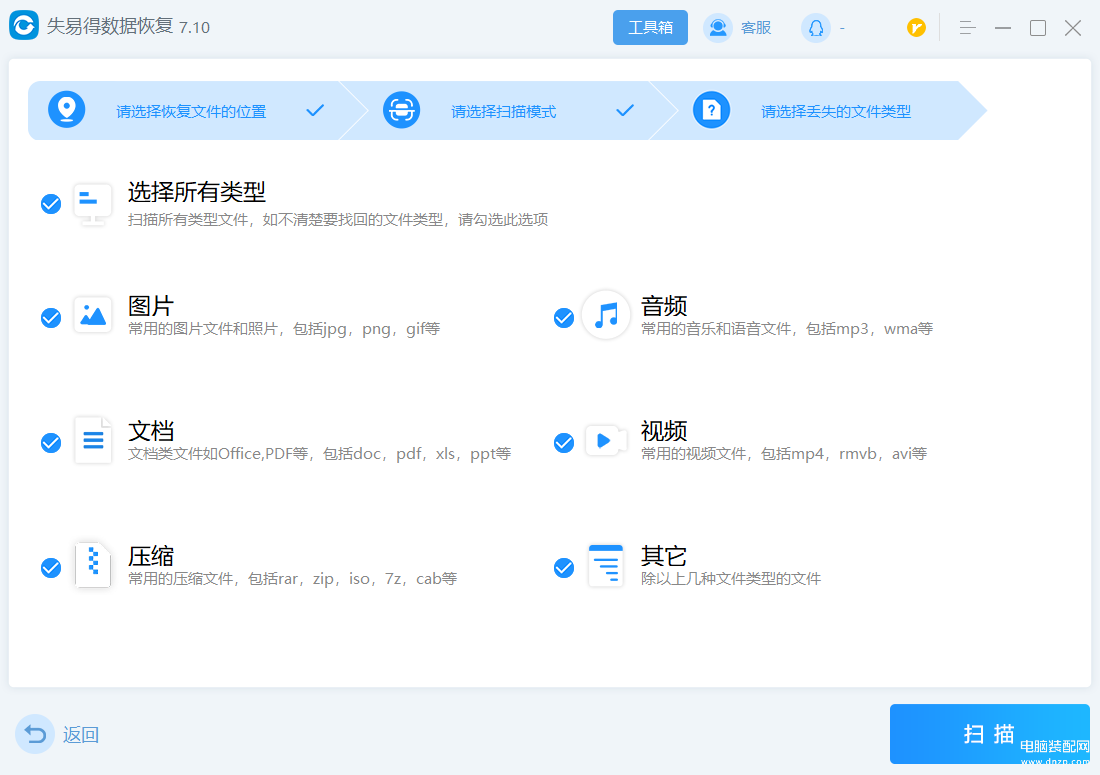Click the gold VIP badge icon
The height and width of the screenshot is (775, 1100).
click(x=916, y=28)
